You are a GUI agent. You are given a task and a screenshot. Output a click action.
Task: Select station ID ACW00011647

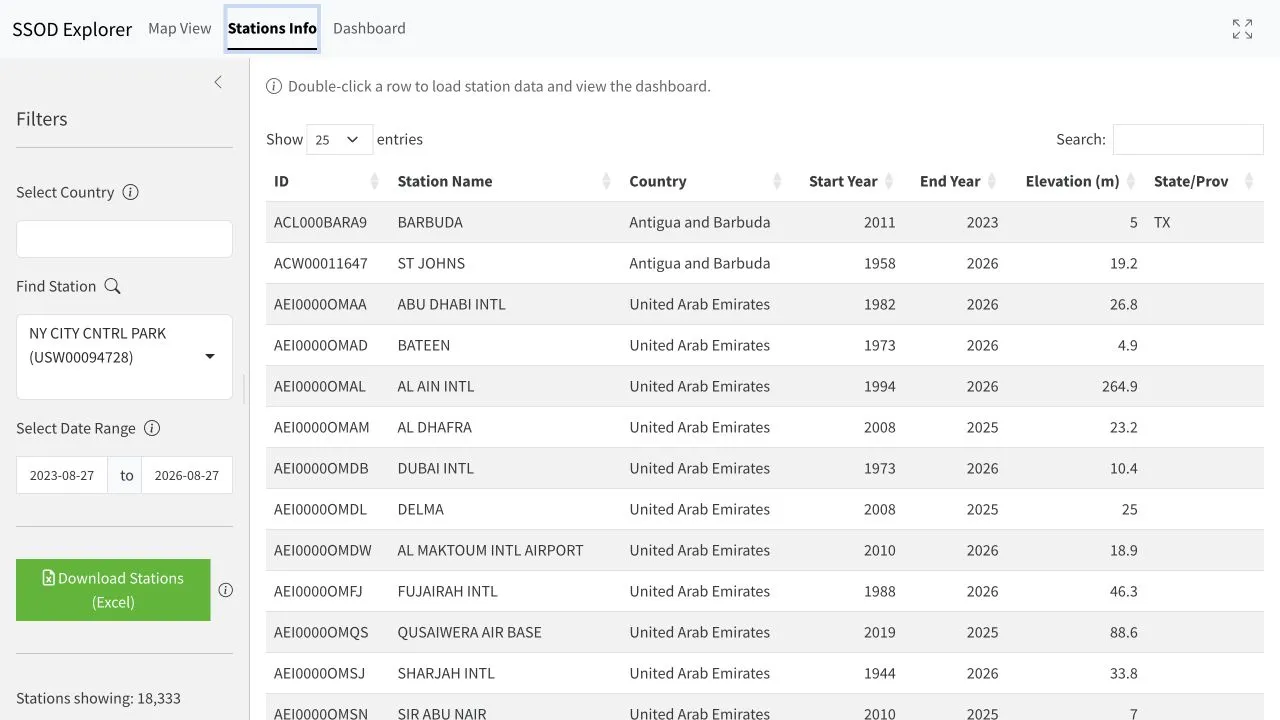(320, 263)
